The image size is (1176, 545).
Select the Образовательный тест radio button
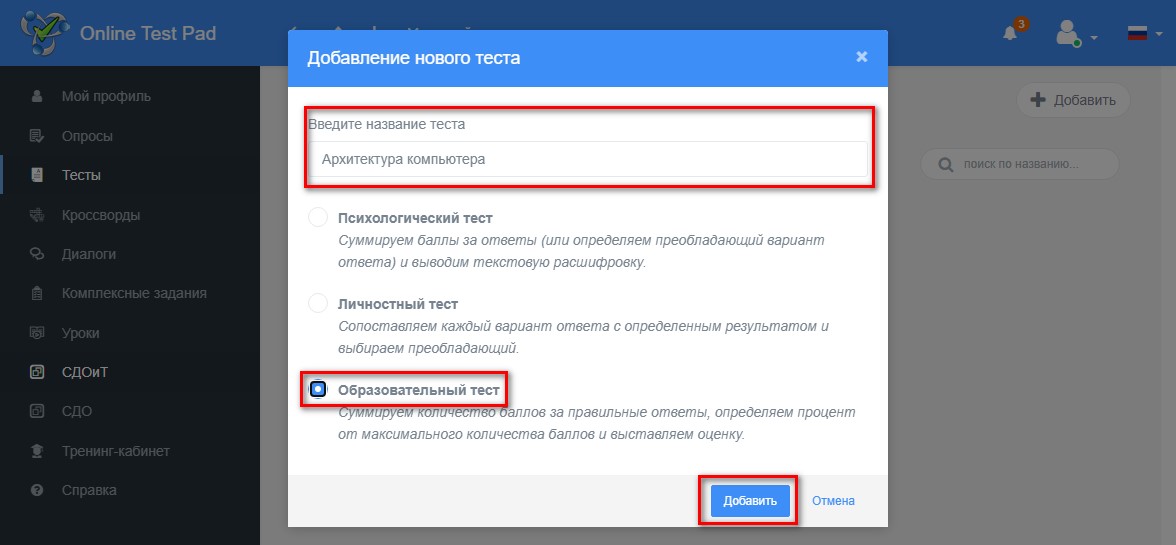[319, 389]
